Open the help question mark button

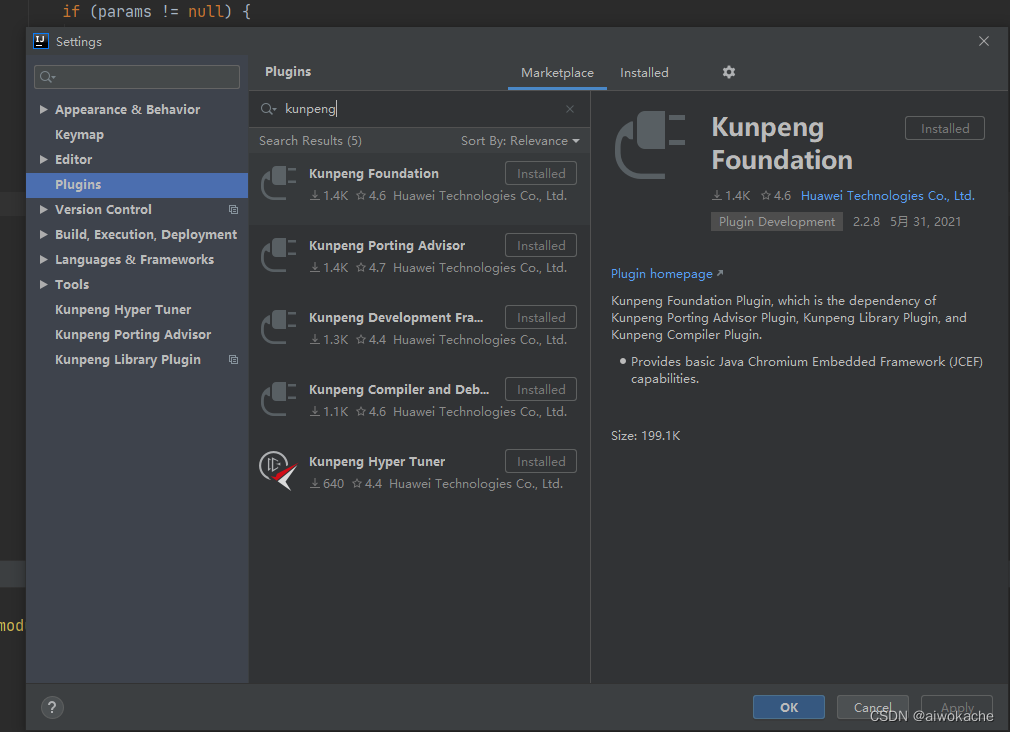coord(52,708)
